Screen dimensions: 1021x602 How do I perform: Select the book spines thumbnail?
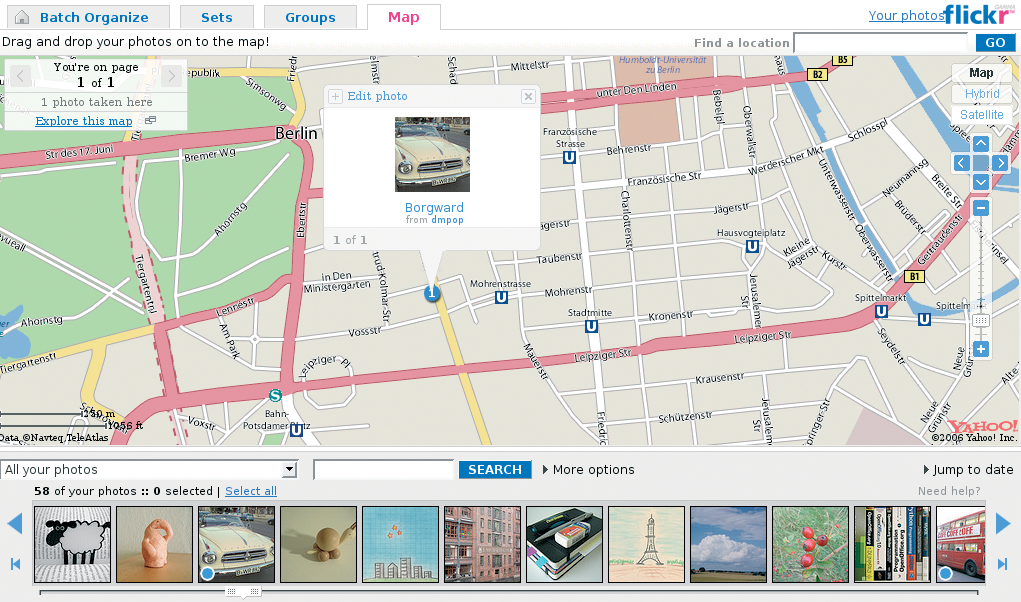point(893,544)
